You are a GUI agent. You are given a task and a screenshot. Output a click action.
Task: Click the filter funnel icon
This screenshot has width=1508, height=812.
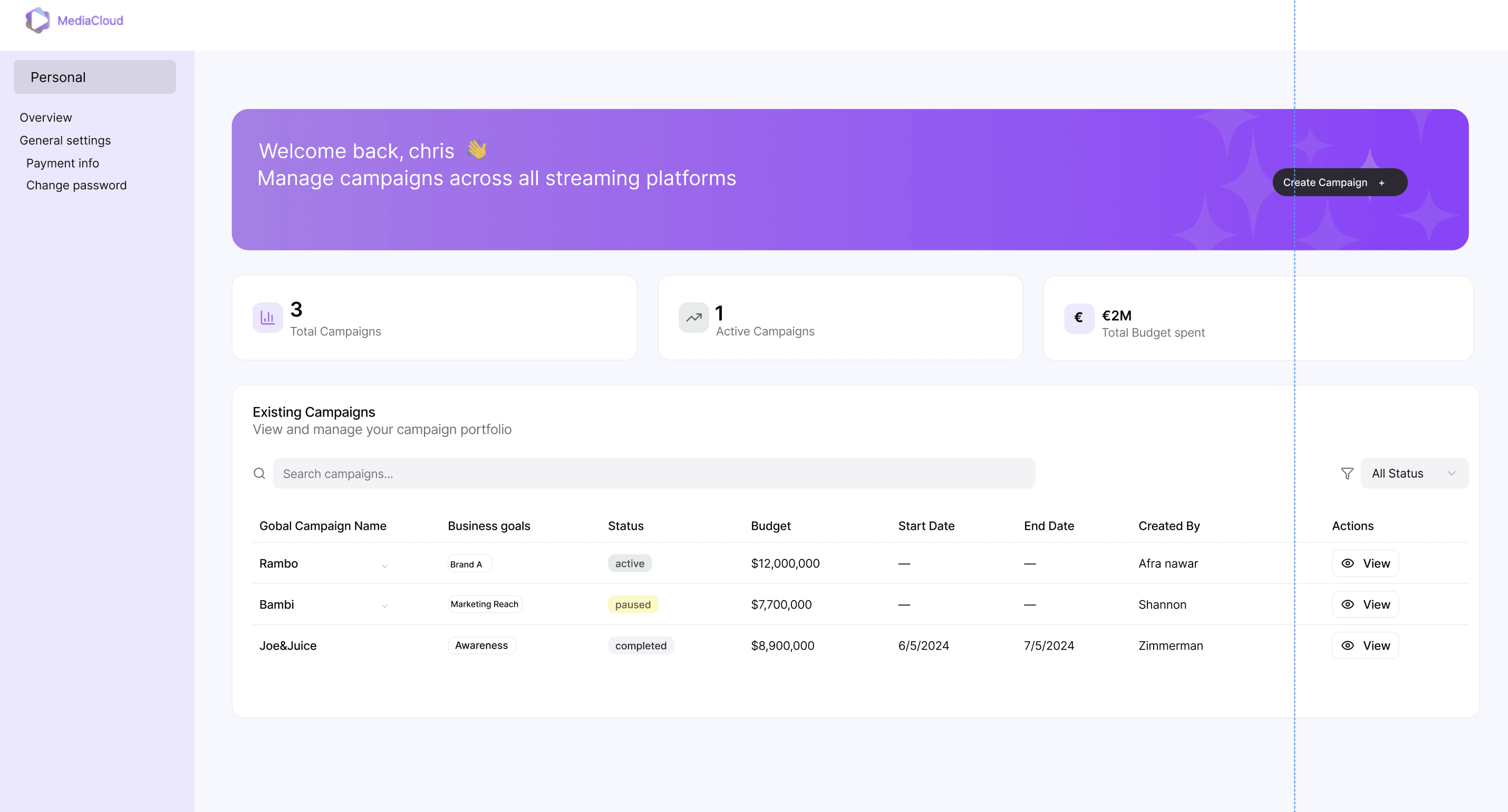point(1347,473)
